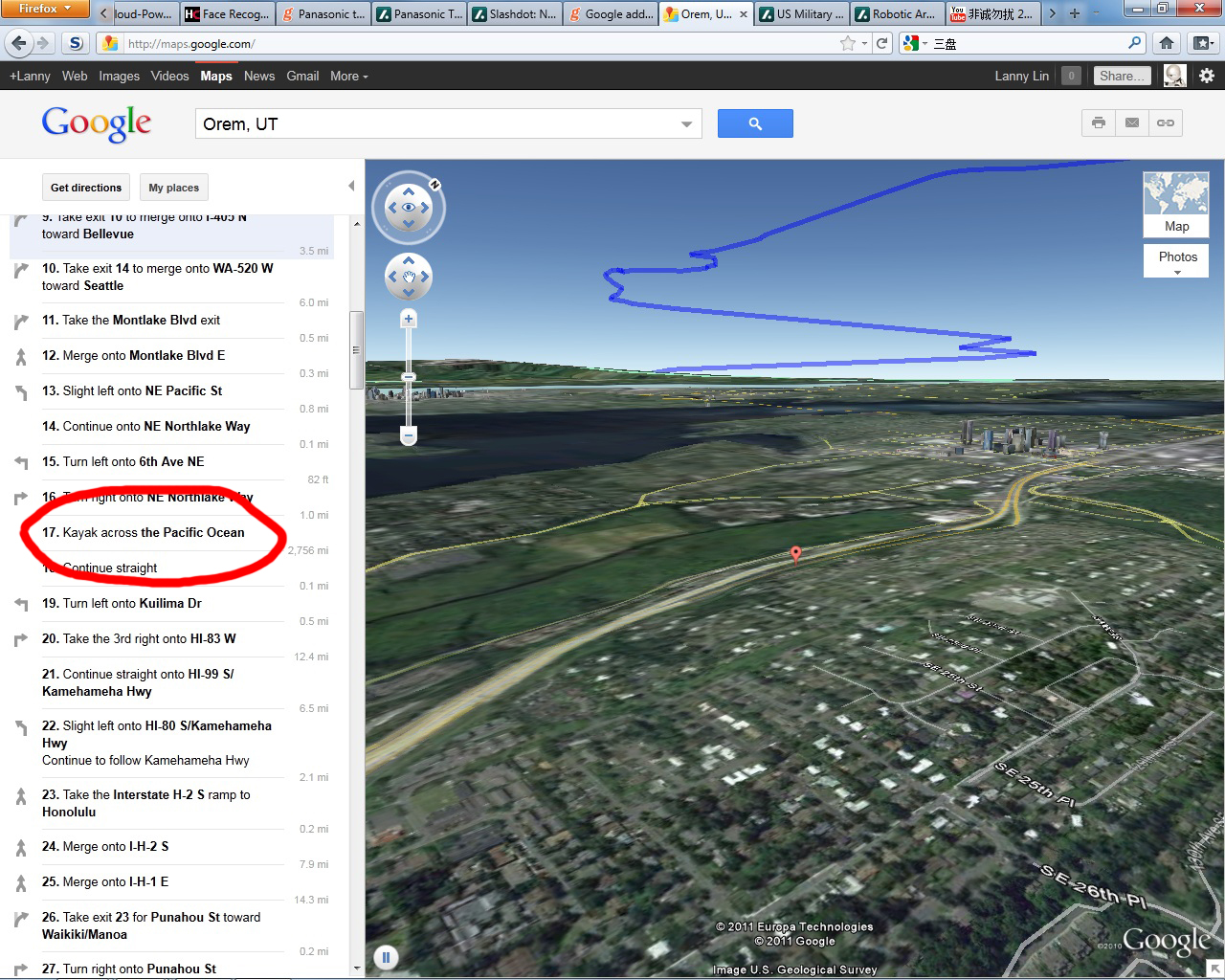The image size is (1225, 980).
Task: Click the zoom slider handle
Action: pyautogui.click(x=409, y=377)
